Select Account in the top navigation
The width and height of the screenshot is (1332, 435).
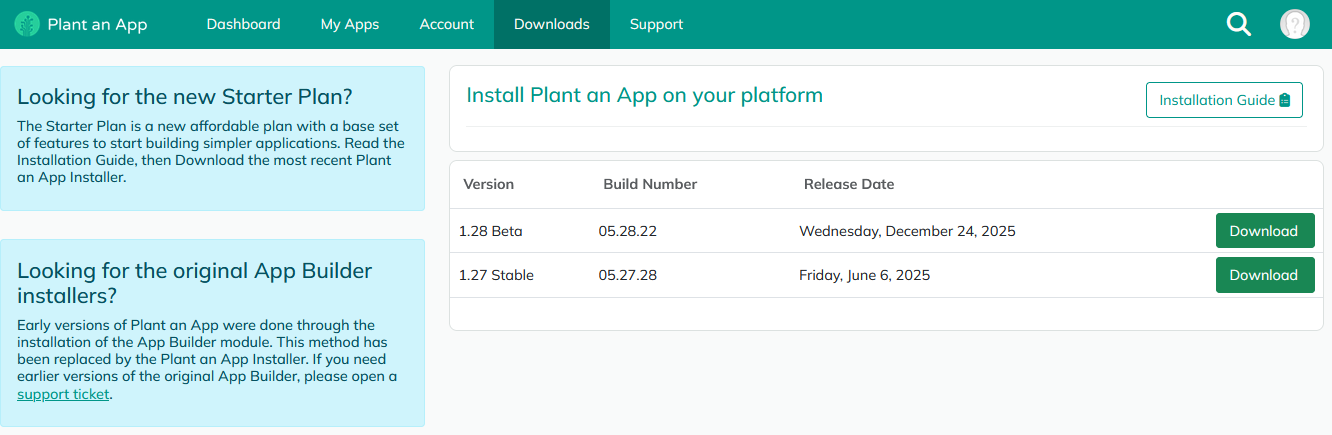click(x=447, y=24)
